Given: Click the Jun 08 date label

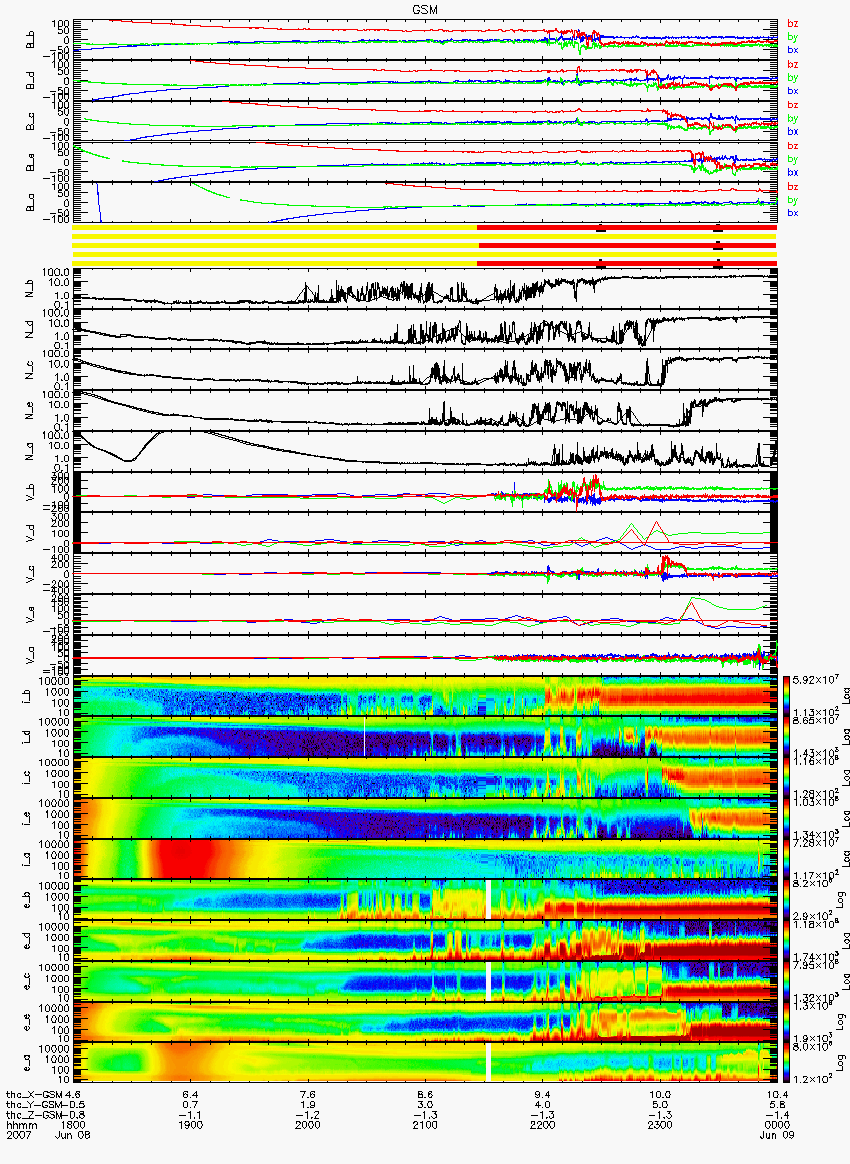Looking at the screenshot, I should [x=73, y=1135].
